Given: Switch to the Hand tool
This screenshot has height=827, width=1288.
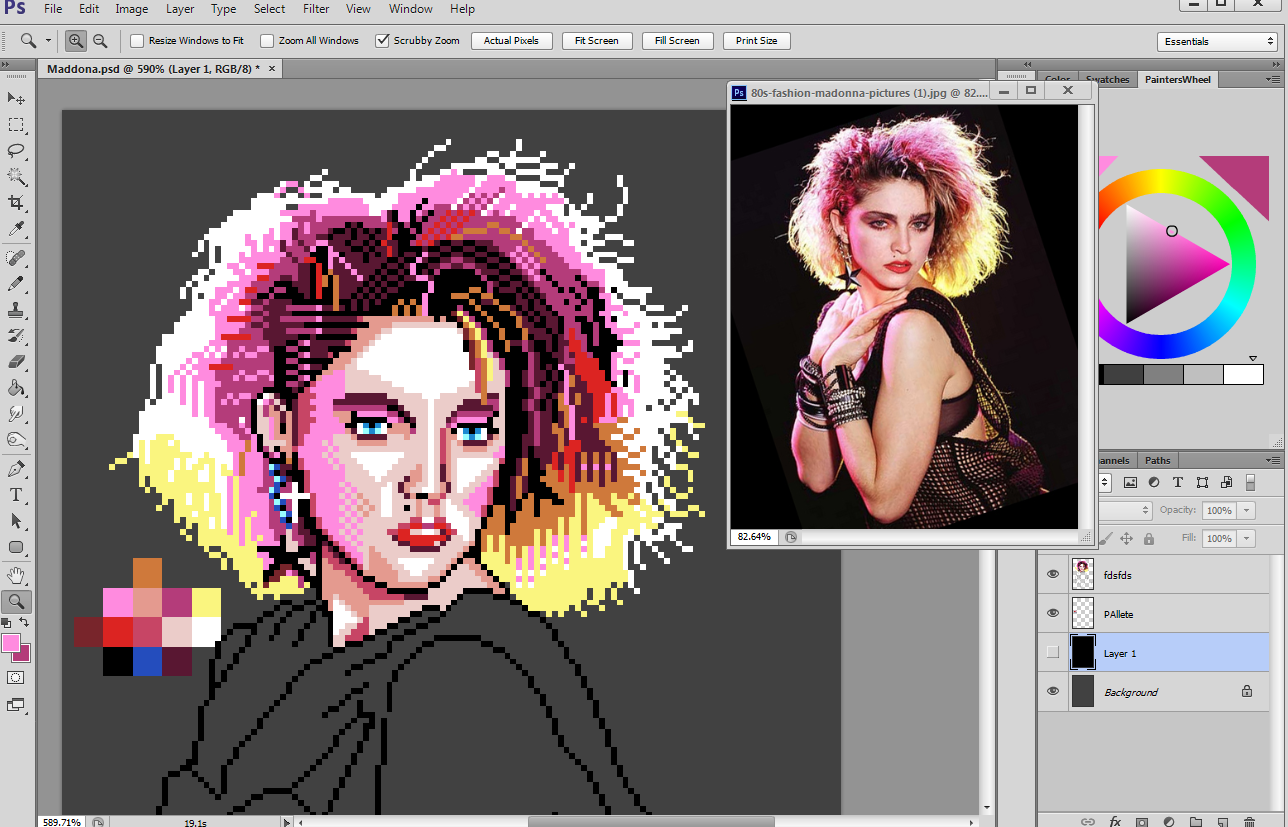Looking at the screenshot, I should point(16,575).
